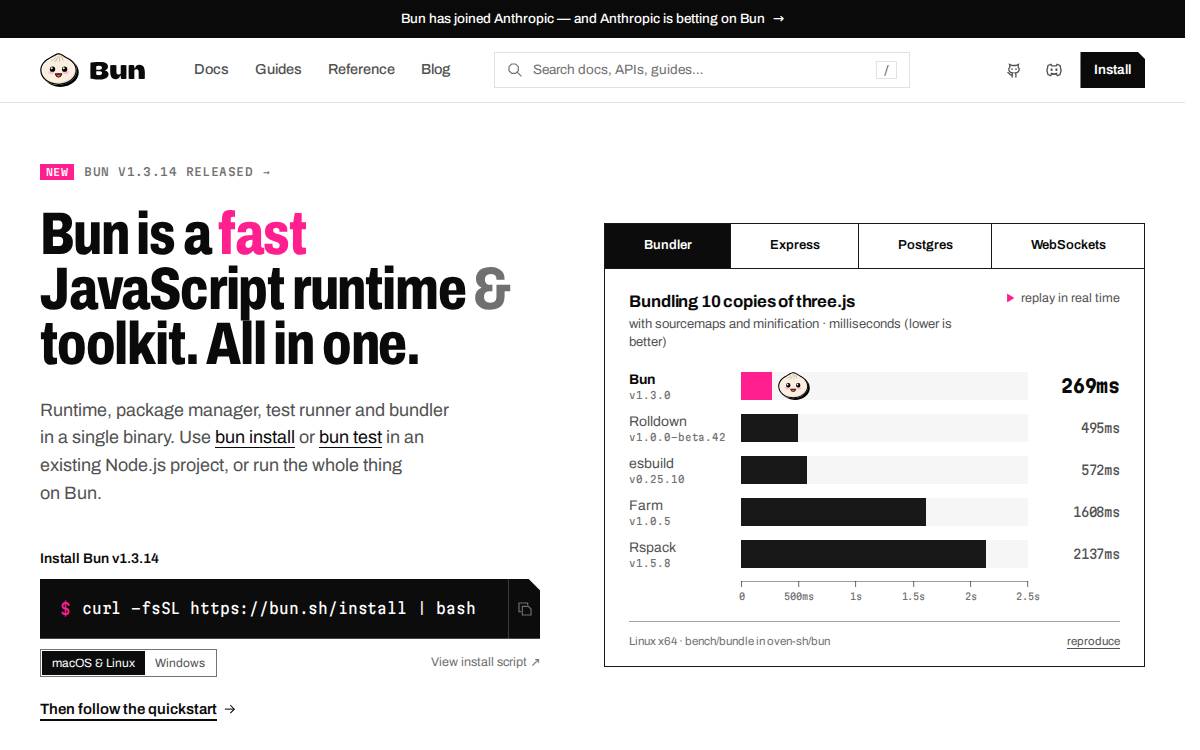Screen dimensions: 1200x750
Task: Click the esbuild v0.25.10 label
Action: [x=657, y=471]
